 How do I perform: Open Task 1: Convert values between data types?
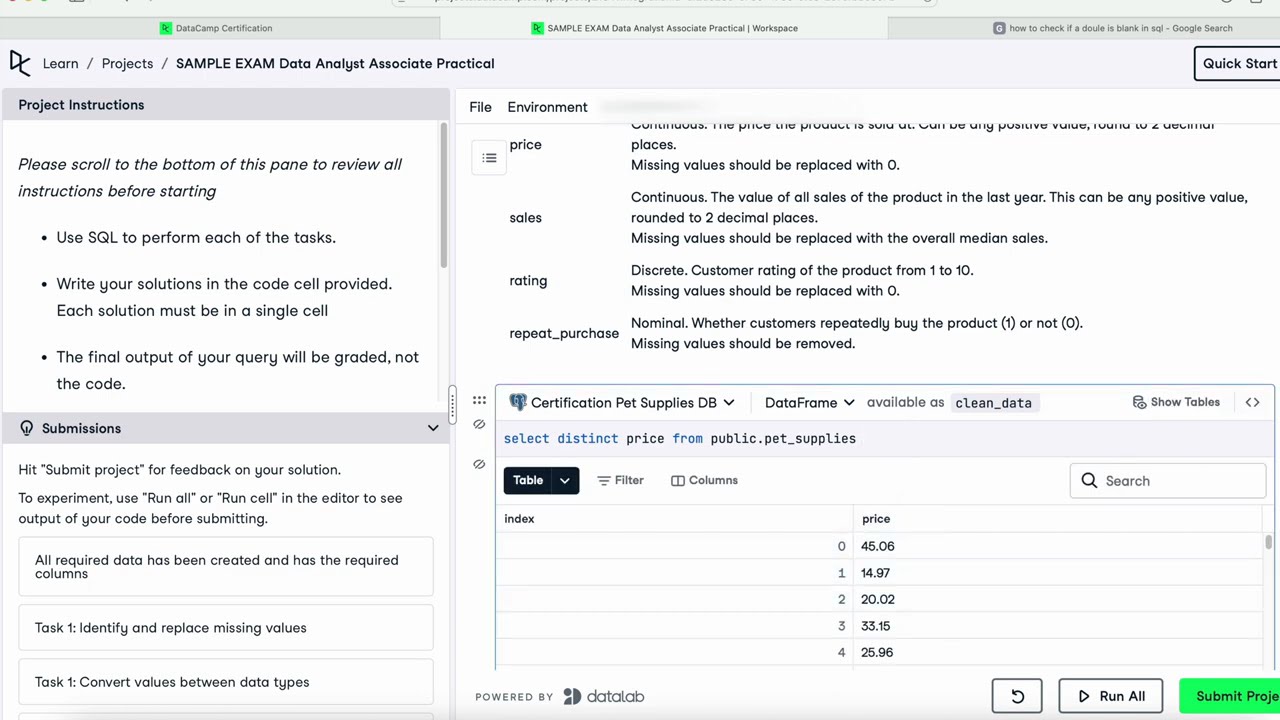click(226, 682)
